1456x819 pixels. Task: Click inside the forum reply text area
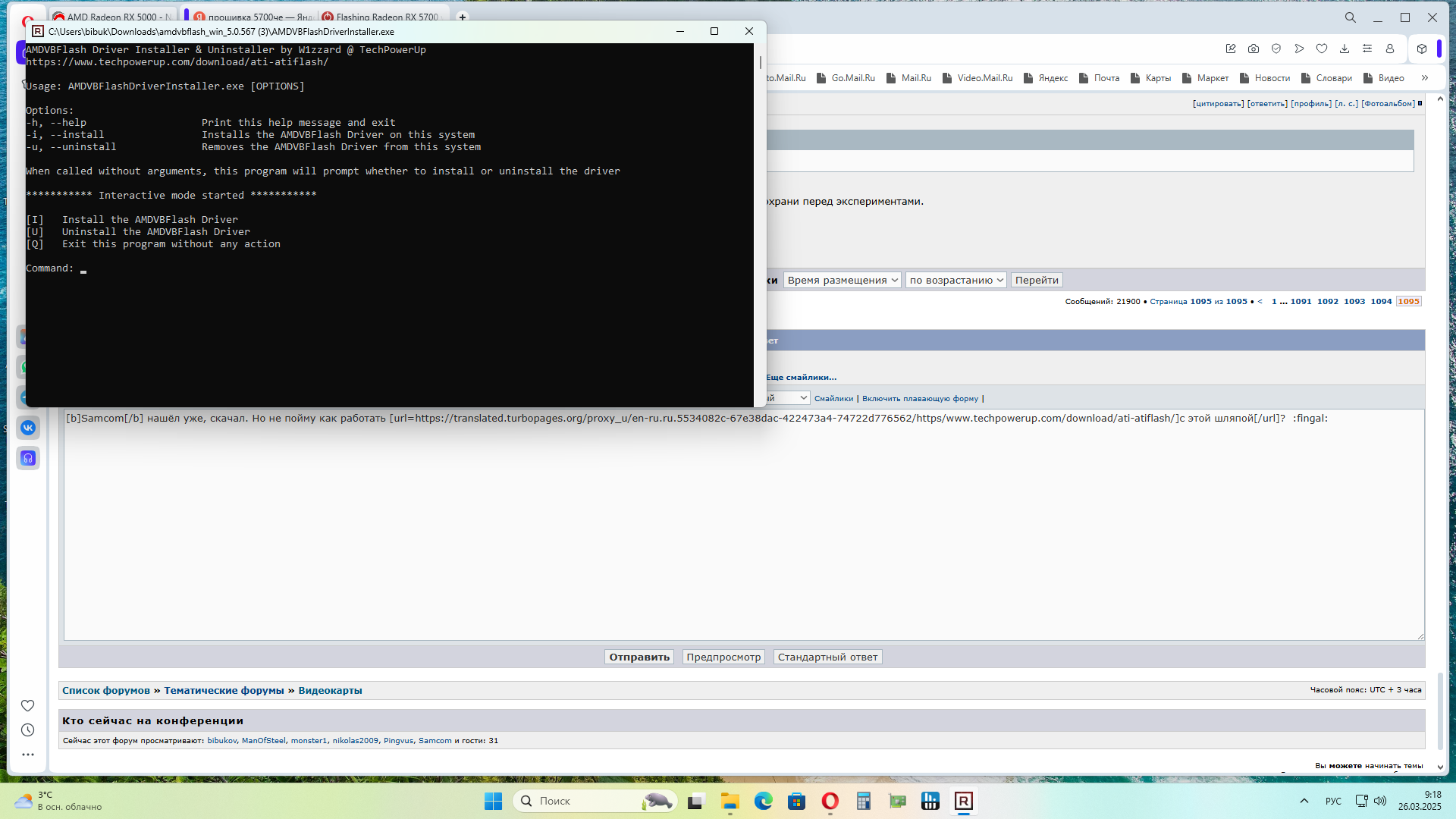pyautogui.click(x=743, y=531)
